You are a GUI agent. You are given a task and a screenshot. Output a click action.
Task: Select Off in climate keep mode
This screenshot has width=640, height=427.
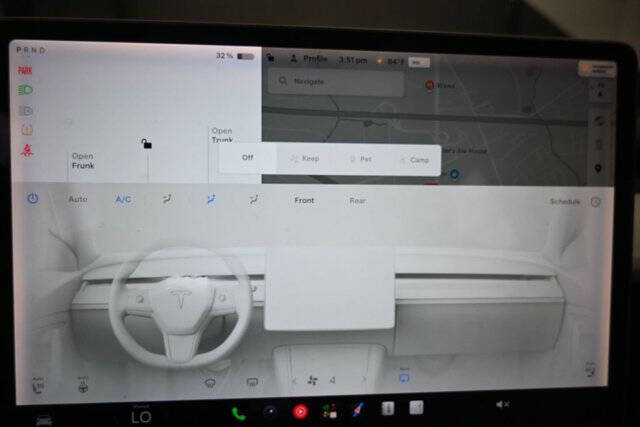tap(248, 158)
